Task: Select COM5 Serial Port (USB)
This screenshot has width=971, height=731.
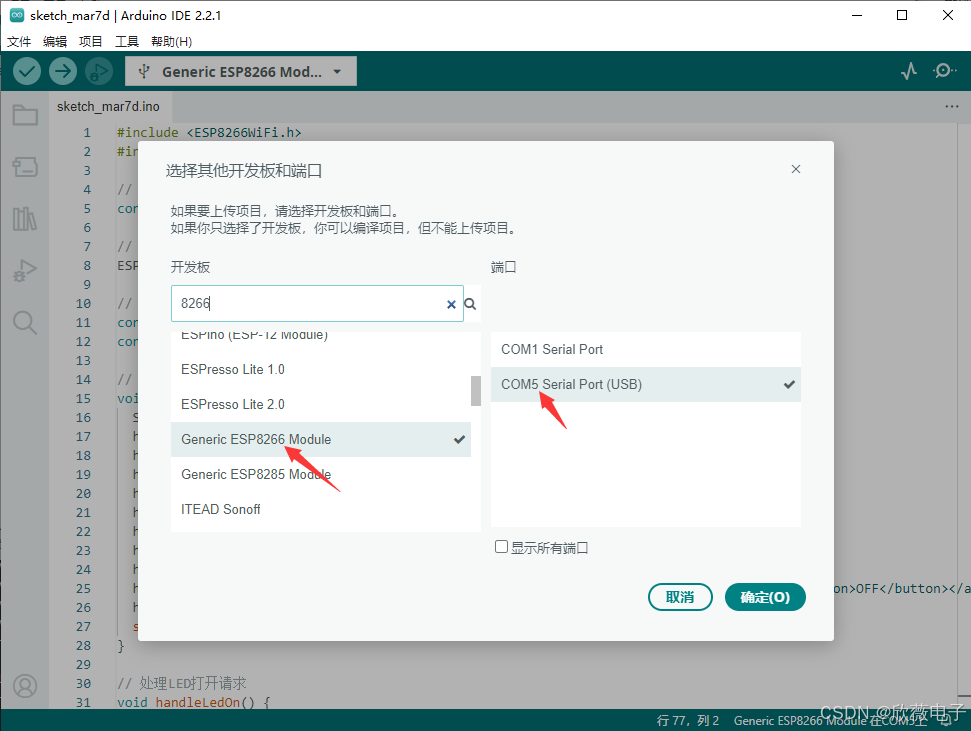Action: [x=646, y=384]
